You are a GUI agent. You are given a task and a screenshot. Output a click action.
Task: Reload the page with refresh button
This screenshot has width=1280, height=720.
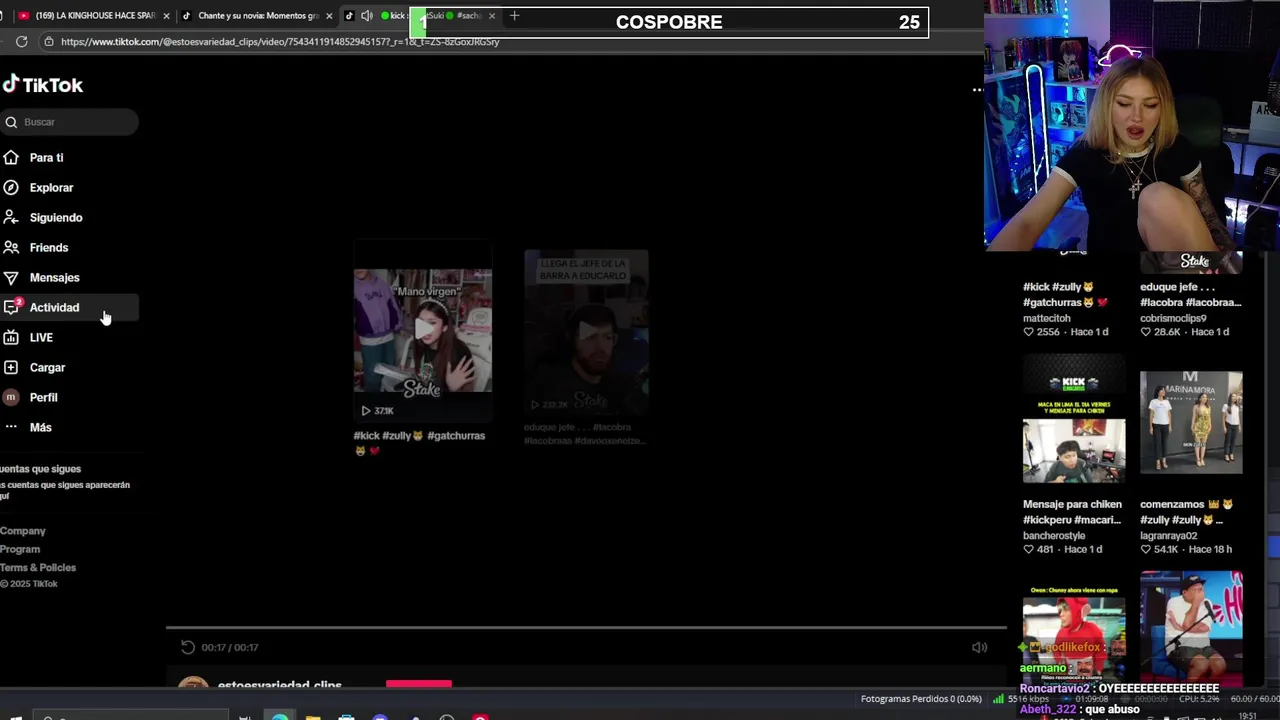pos(21,42)
